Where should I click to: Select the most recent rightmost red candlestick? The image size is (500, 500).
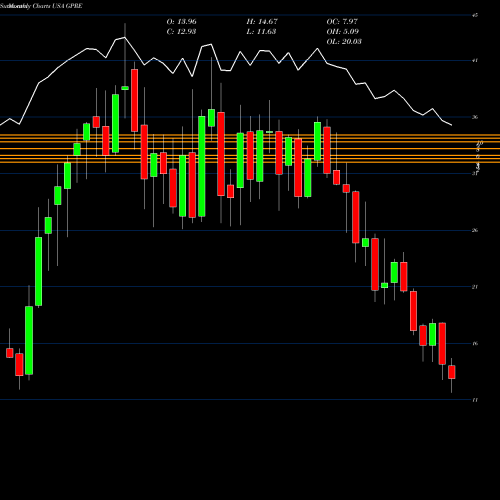pos(452,372)
